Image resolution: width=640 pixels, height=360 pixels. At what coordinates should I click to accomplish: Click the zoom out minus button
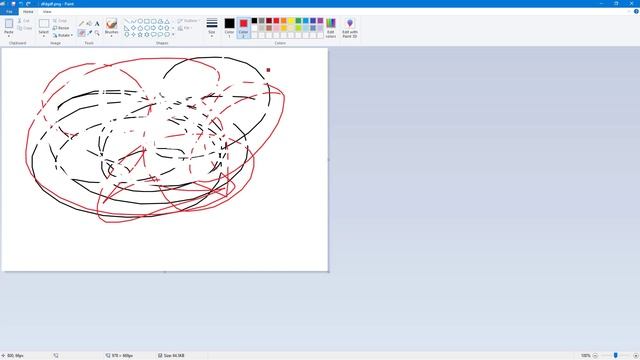(x=595, y=356)
